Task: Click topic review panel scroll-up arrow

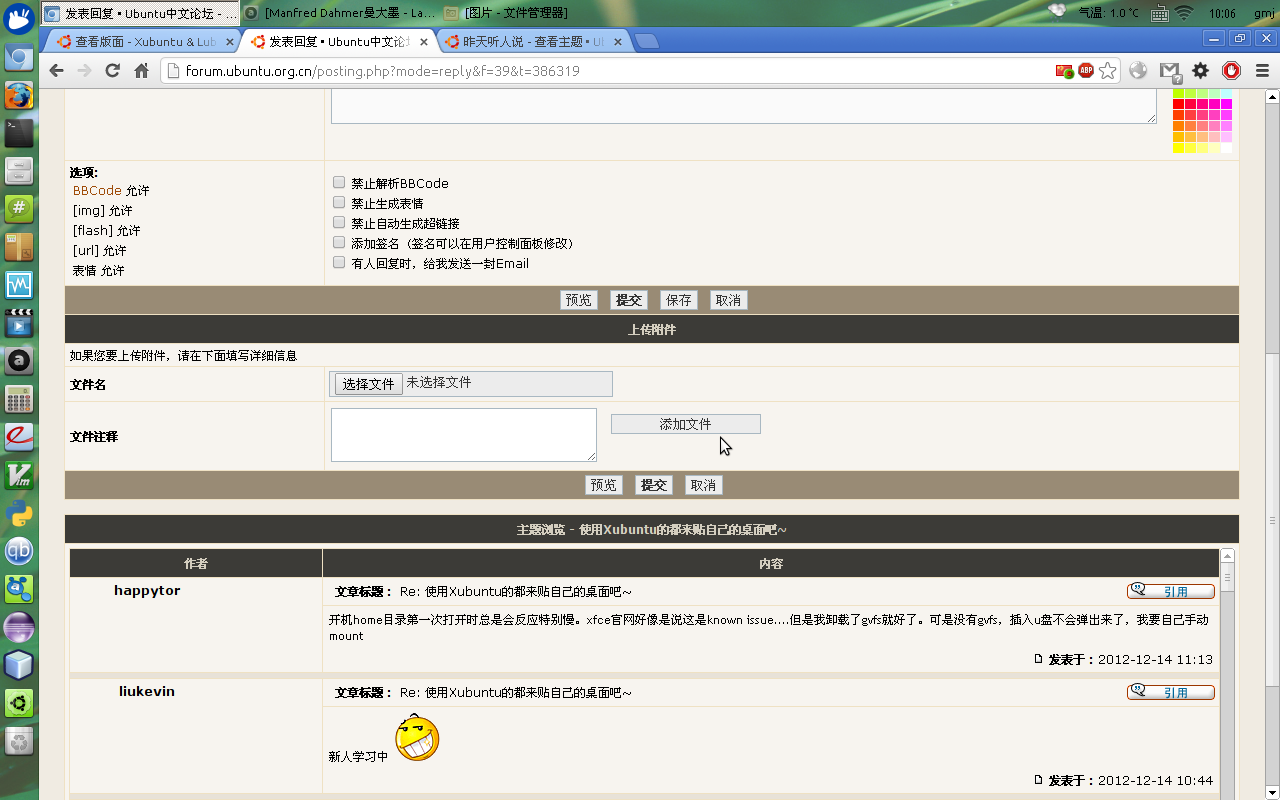Action: [1227, 556]
